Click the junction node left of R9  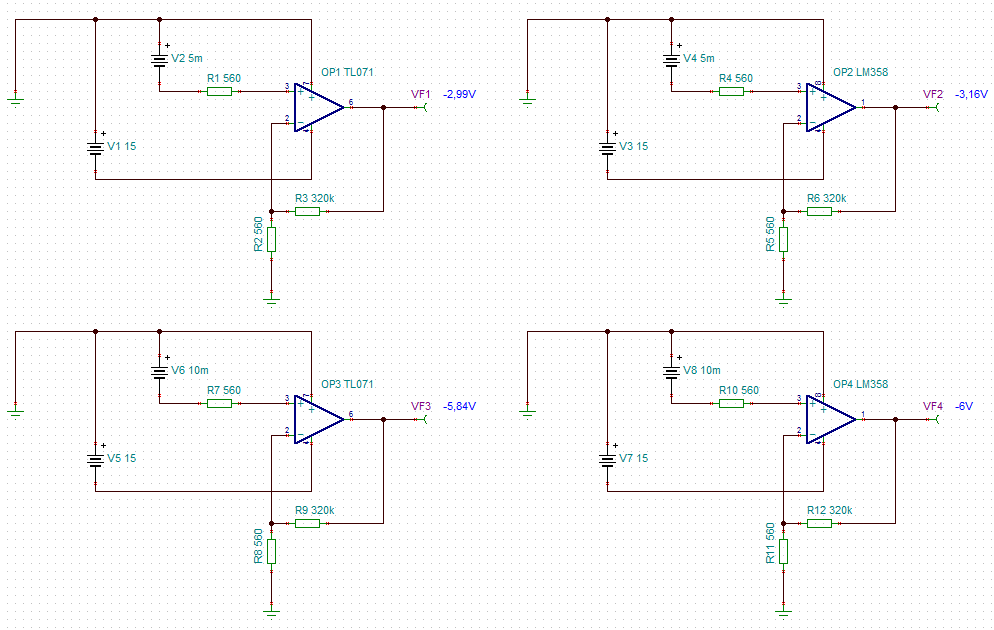pyautogui.click(x=271, y=524)
